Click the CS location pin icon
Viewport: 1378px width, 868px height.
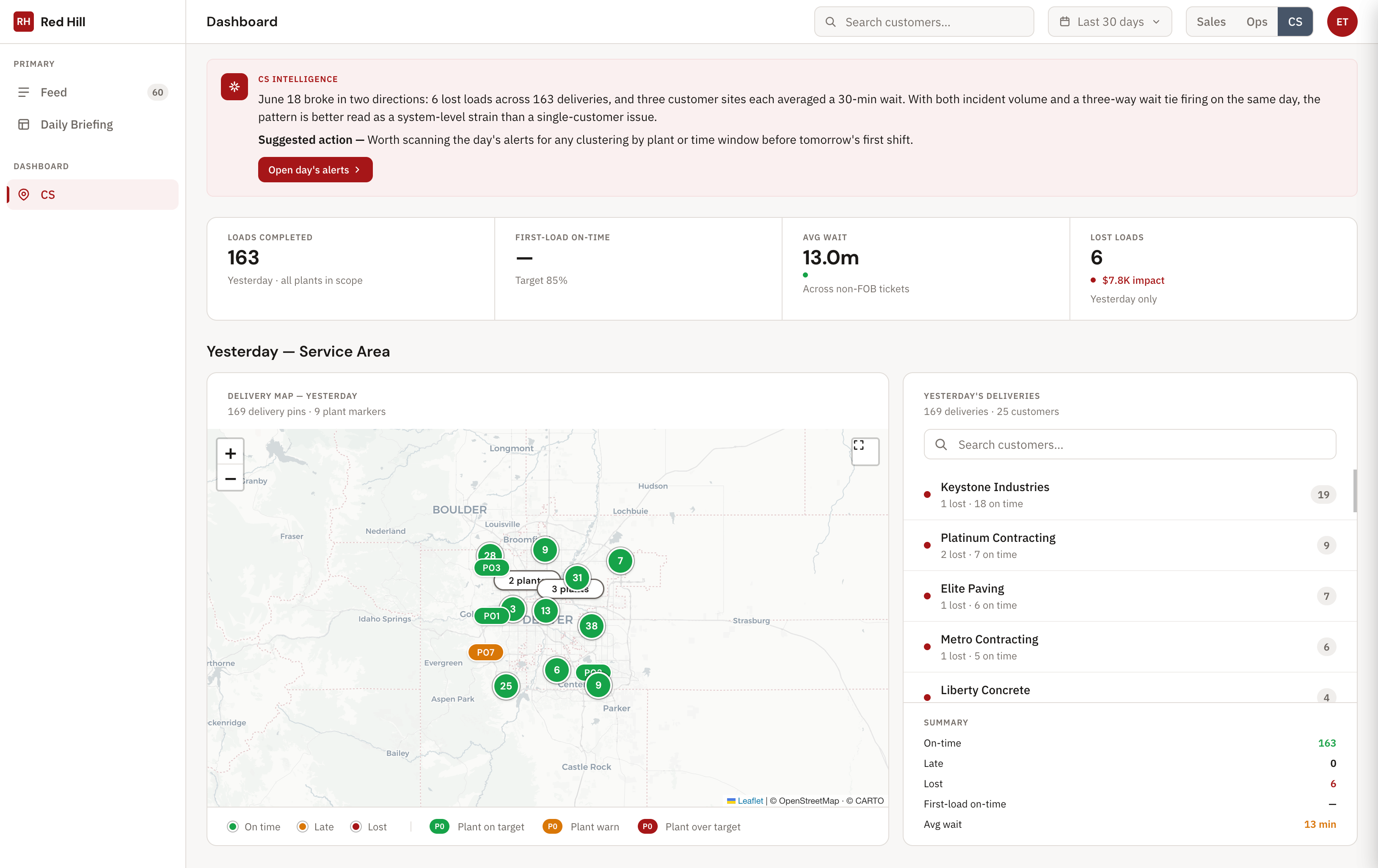(23, 195)
